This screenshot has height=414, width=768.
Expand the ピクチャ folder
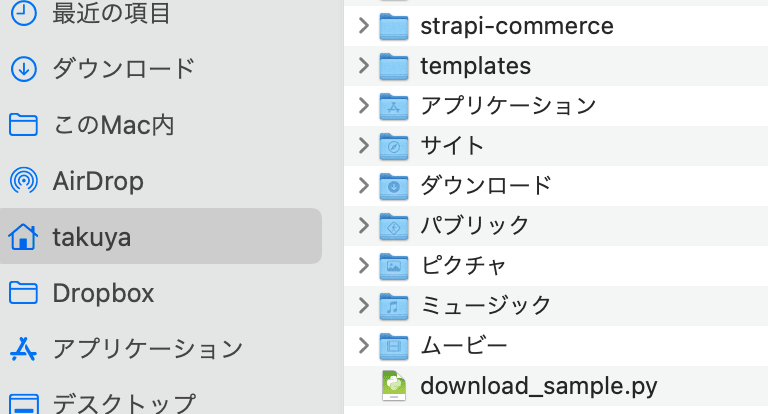pos(363,265)
